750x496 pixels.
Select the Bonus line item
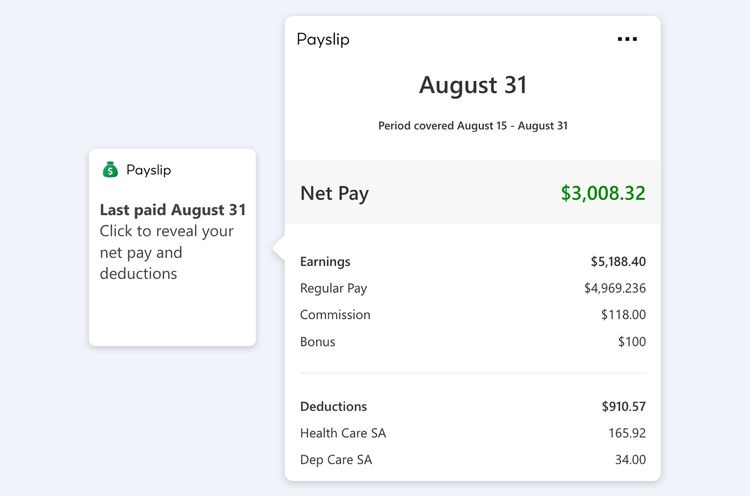[x=318, y=342]
